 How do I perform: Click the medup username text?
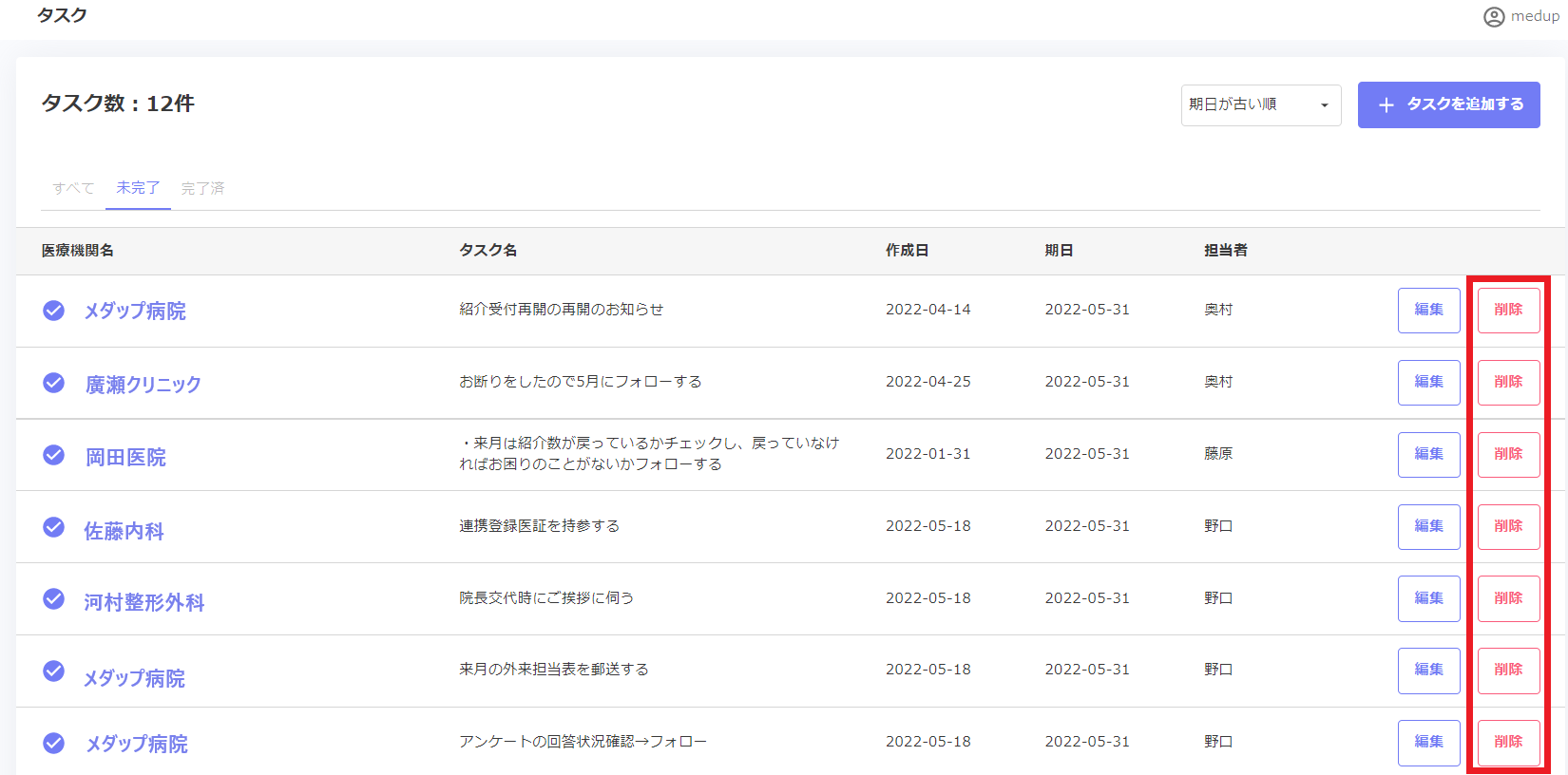[x=1535, y=16]
